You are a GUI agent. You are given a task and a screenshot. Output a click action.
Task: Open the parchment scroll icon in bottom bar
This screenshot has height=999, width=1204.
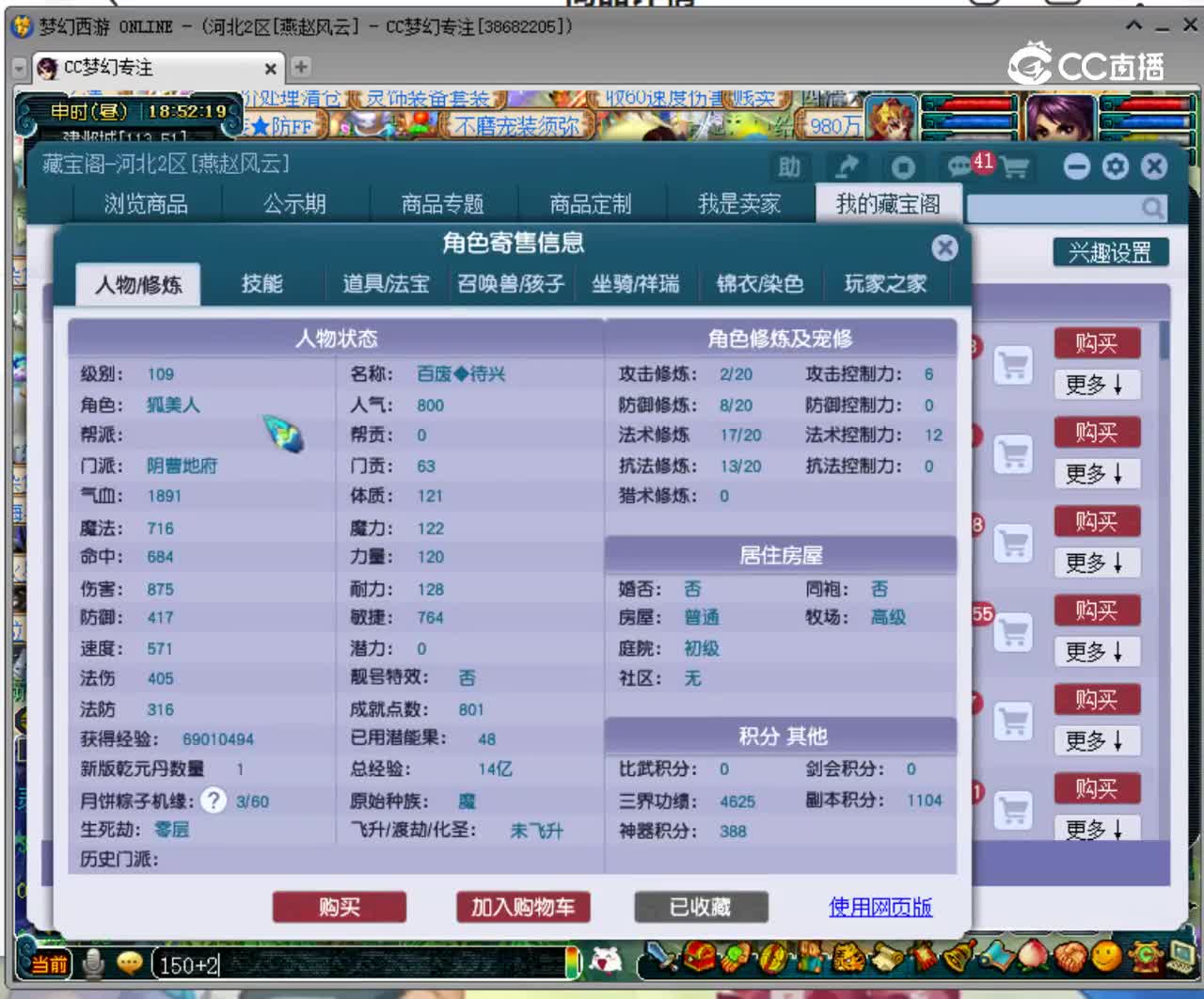[x=885, y=959]
